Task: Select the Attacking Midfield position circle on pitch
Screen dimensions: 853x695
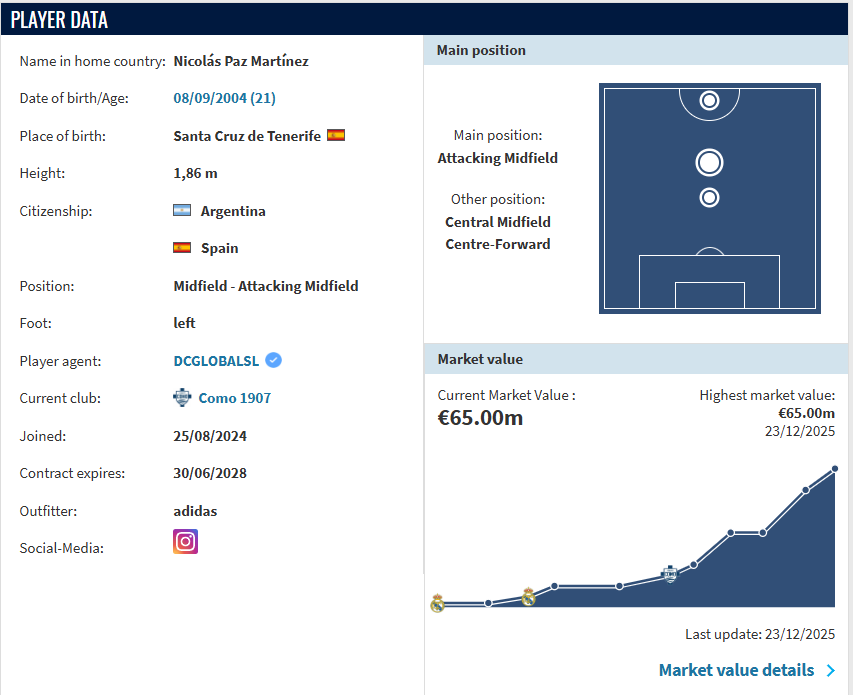Action: click(709, 163)
